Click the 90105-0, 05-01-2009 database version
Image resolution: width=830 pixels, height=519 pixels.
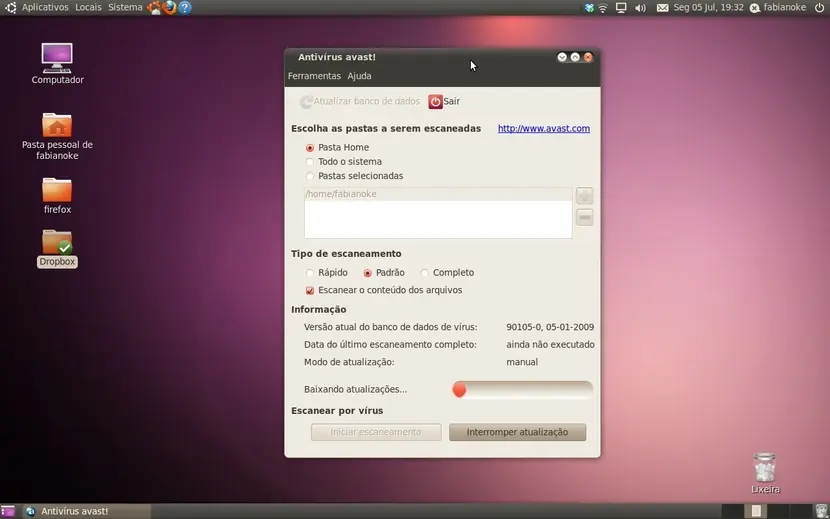point(550,327)
